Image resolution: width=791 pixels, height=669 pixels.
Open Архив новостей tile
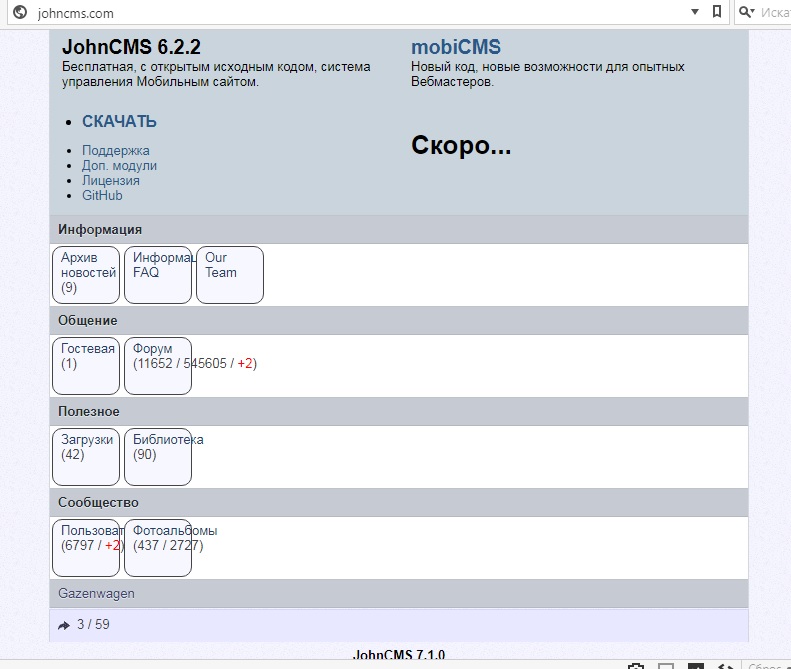(86, 274)
